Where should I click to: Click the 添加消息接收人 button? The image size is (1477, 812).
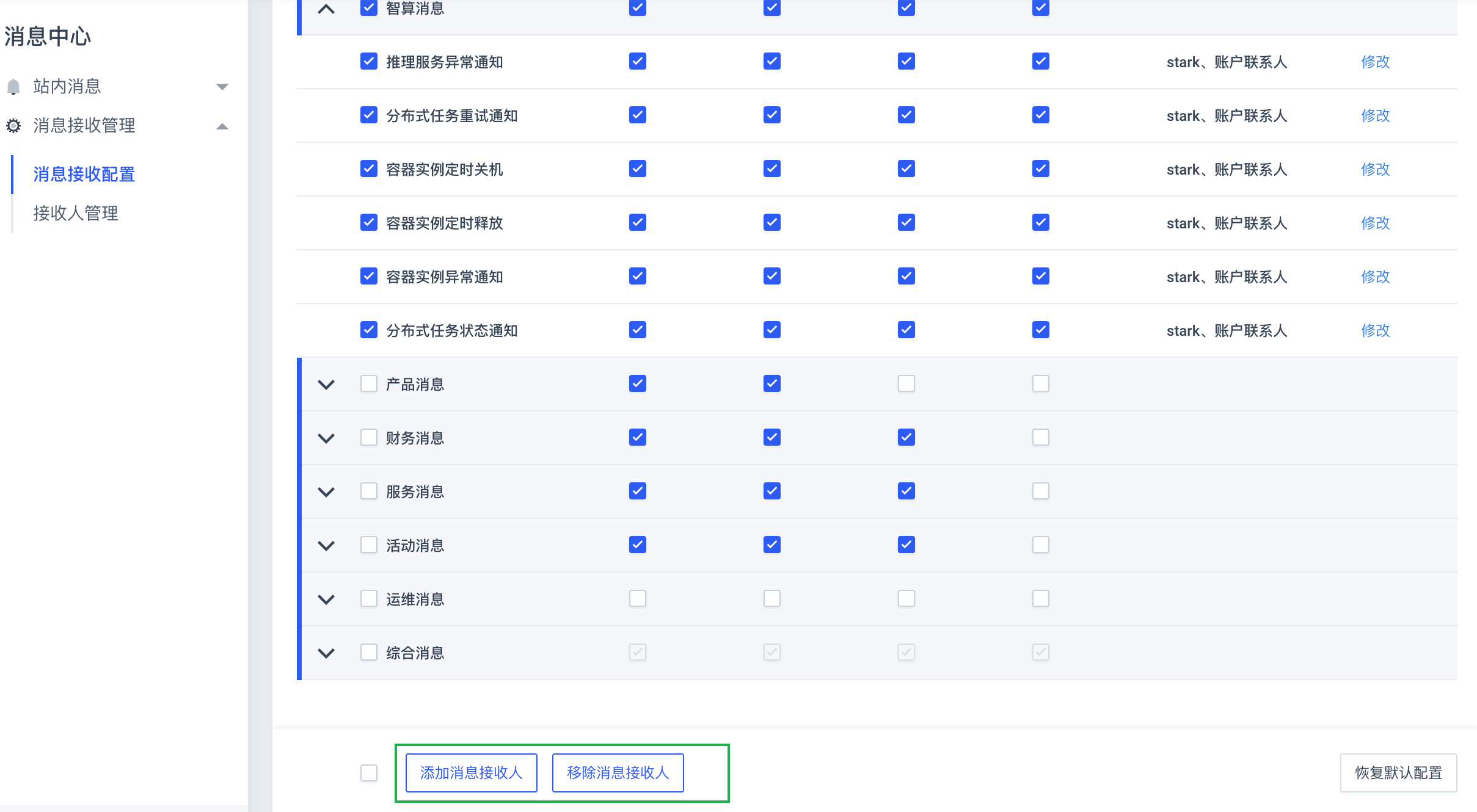472,773
